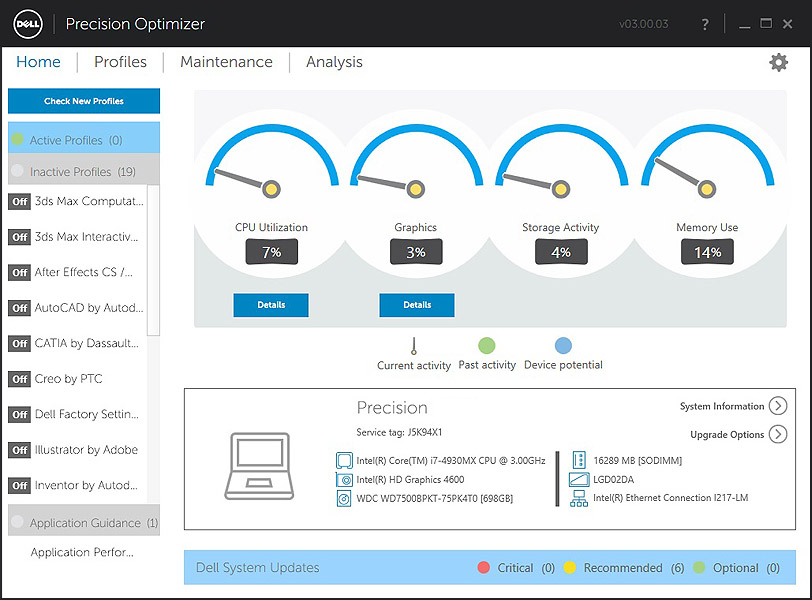Click the laptop Precision illustration
The image size is (812, 600).
point(259,466)
